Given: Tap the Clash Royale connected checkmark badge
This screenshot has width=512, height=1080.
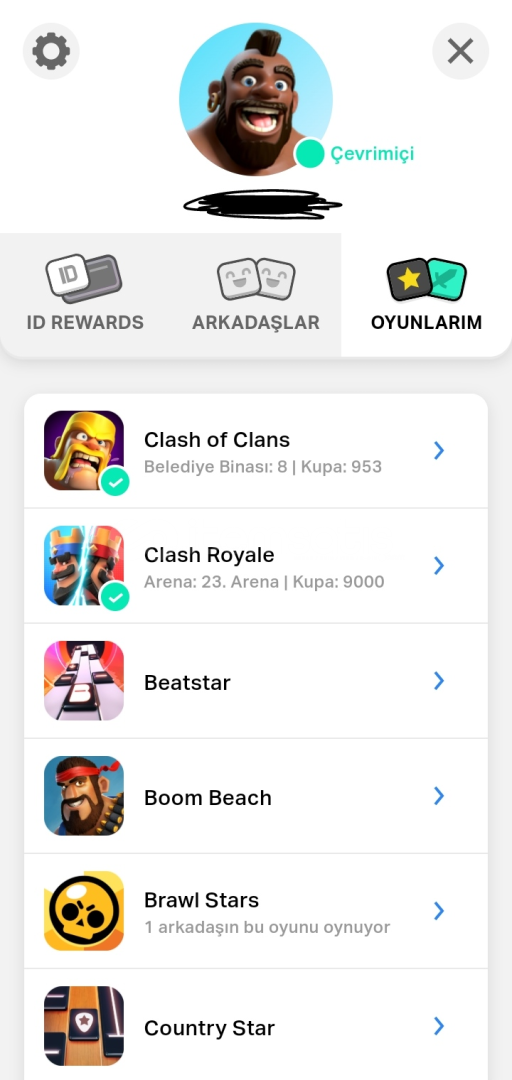Looking at the screenshot, I should coord(115,598).
